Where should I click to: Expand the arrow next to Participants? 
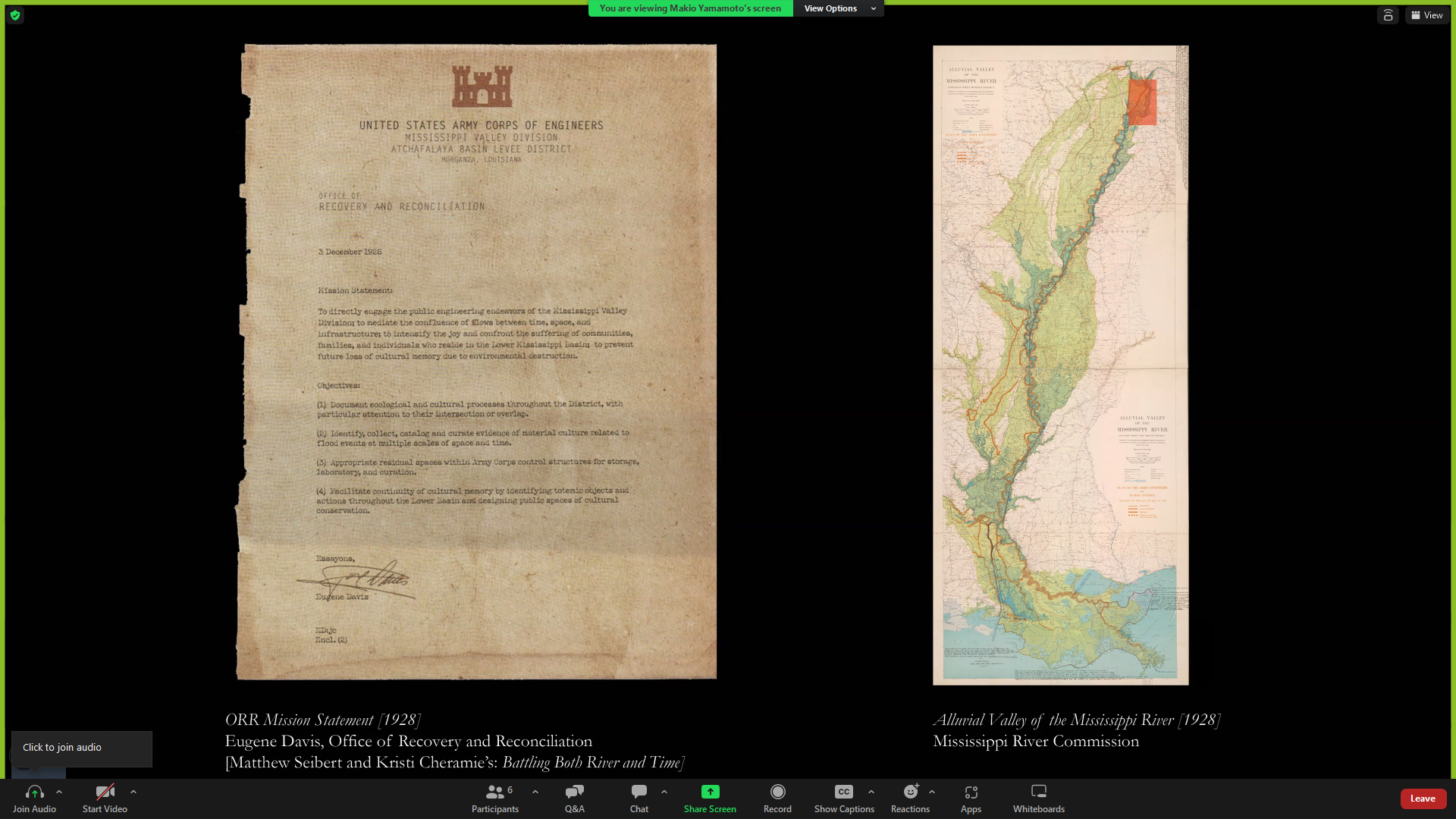(x=535, y=792)
